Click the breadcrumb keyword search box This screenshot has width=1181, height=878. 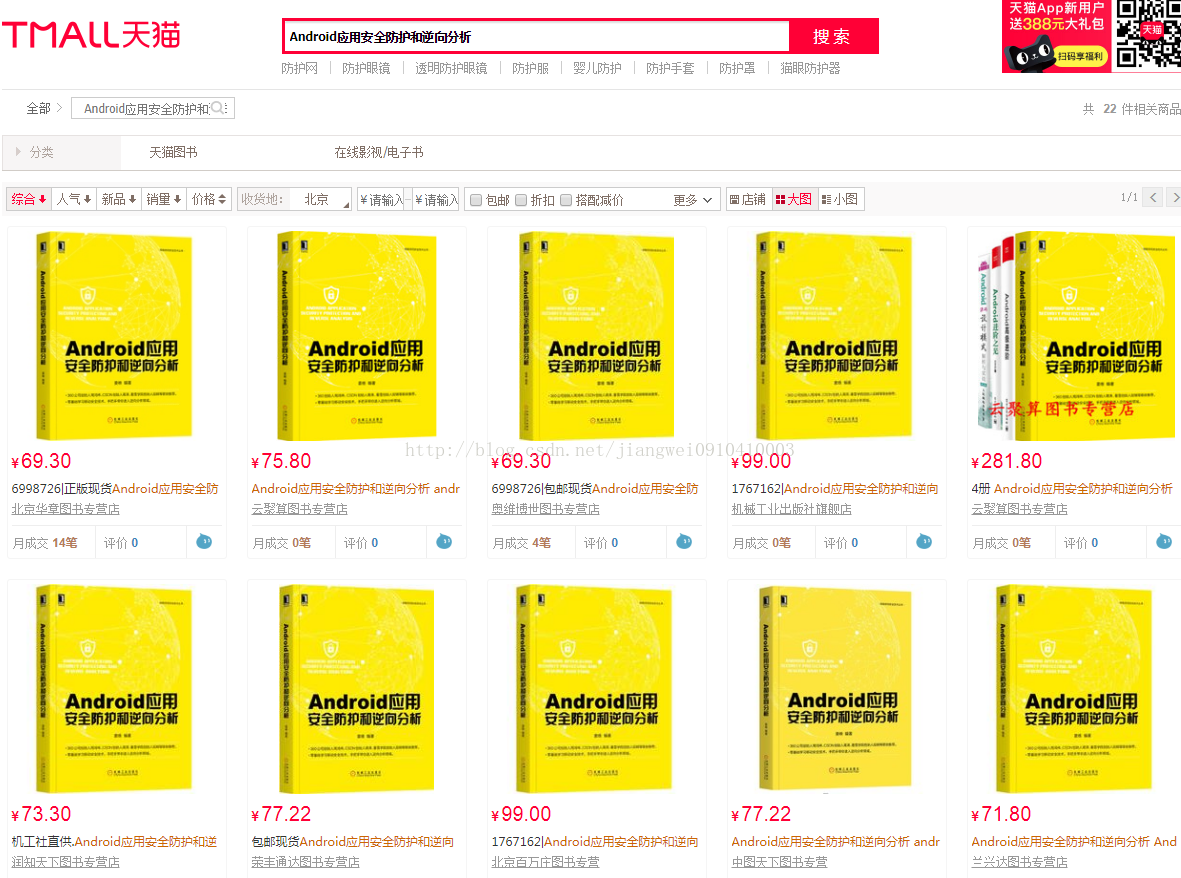tap(153, 108)
